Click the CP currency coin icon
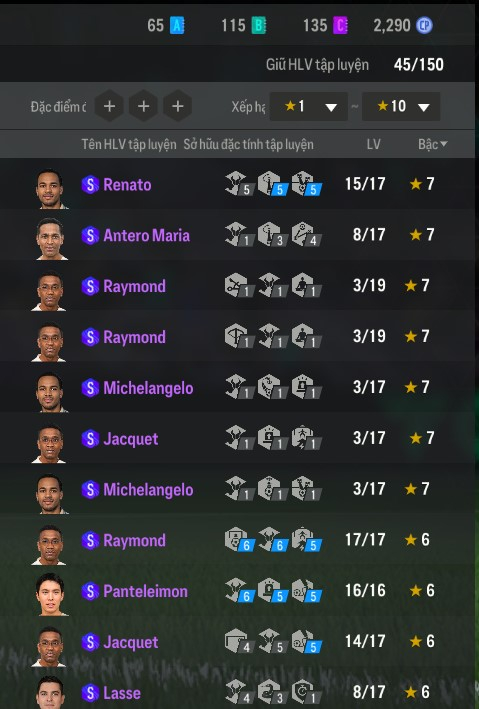Viewport: 479px width, 709px height. 424,26
